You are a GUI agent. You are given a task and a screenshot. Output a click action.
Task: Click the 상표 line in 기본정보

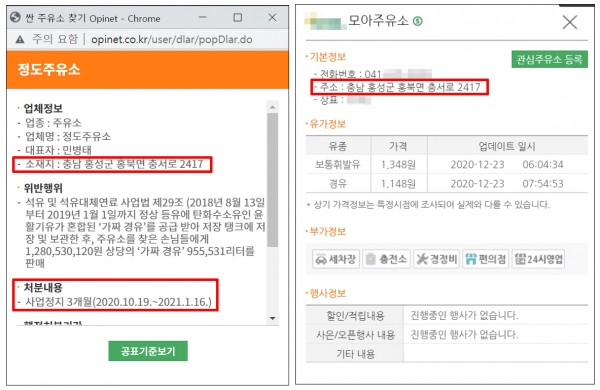[x=342, y=100]
